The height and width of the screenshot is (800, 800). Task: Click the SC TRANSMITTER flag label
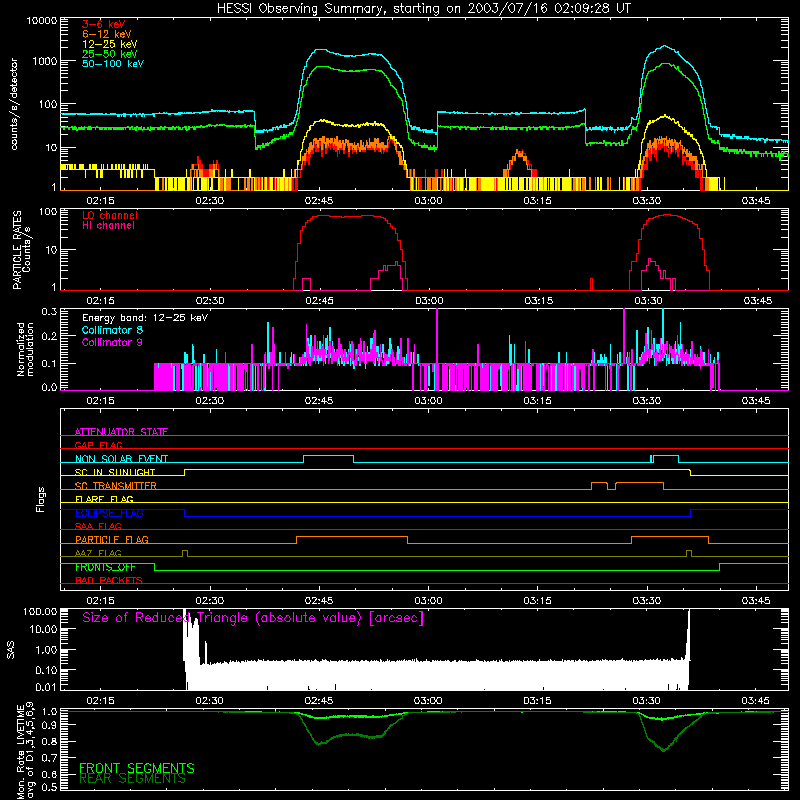(x=116, y=485)
